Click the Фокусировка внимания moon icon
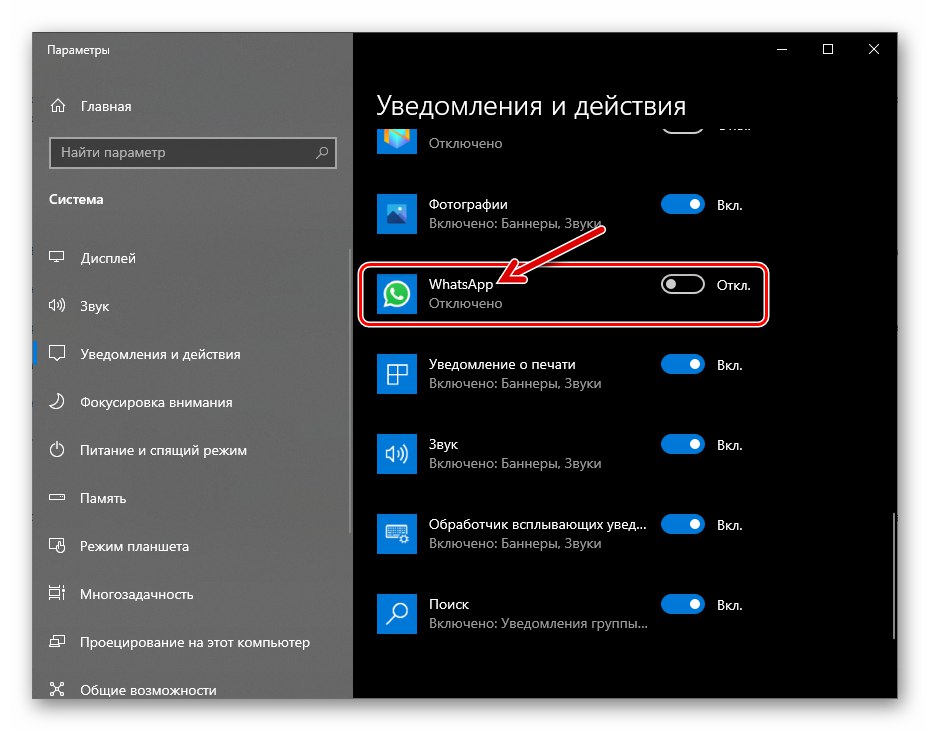Image resolution: width=930 pixels, height=731 pixels. pos(57,402)
